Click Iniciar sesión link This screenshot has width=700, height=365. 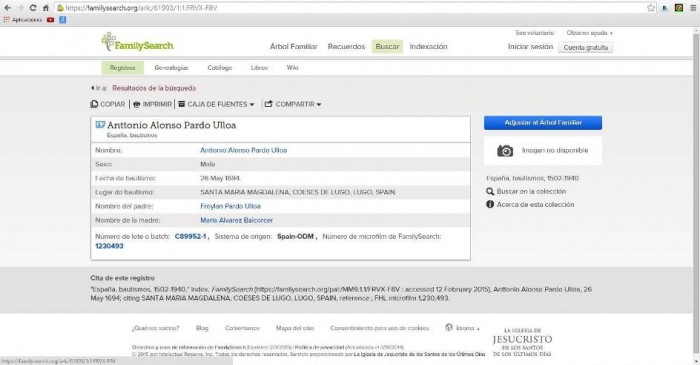click(x=530, y=46)
